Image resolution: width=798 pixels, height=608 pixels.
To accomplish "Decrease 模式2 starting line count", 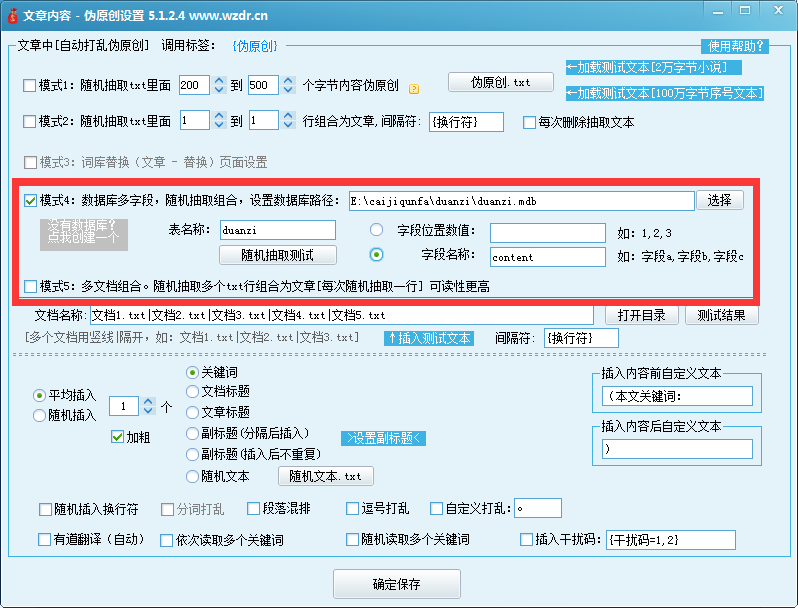I will (219, 125).
